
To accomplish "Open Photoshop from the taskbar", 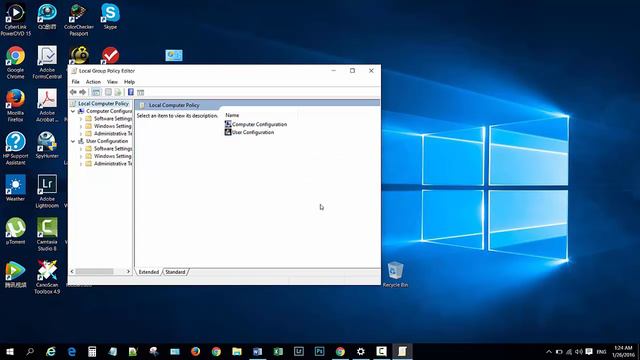I will tap(320, 351).
